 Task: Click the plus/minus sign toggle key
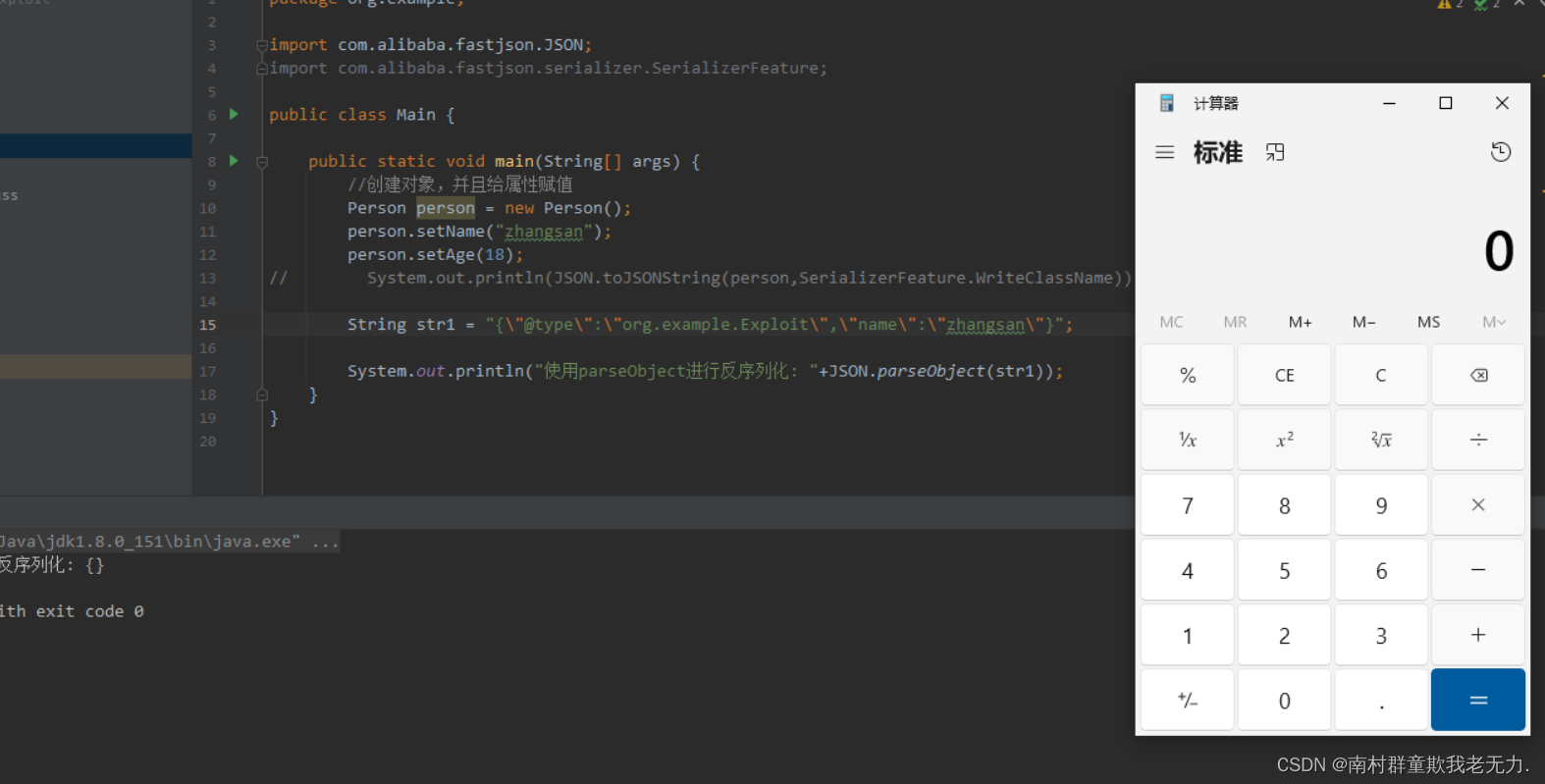point(1188,700)
